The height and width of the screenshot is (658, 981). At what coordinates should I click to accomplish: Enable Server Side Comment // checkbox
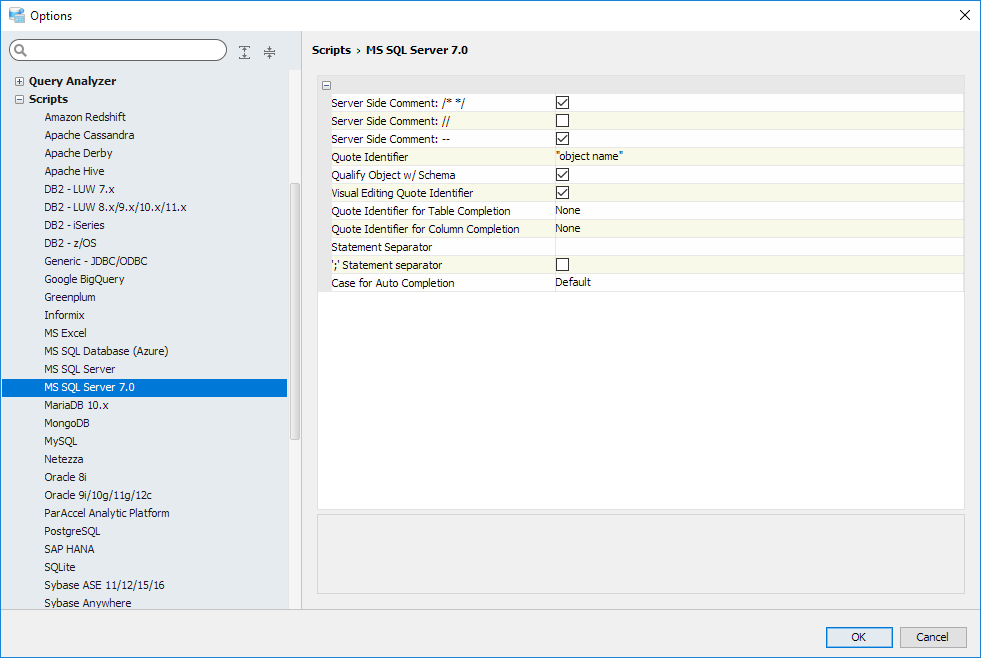tap(562, 121)
